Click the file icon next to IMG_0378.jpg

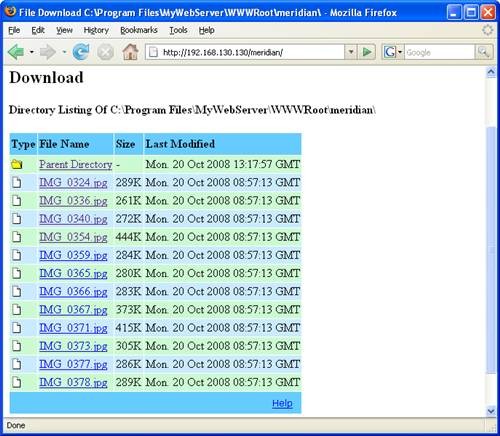pos(17,382)
